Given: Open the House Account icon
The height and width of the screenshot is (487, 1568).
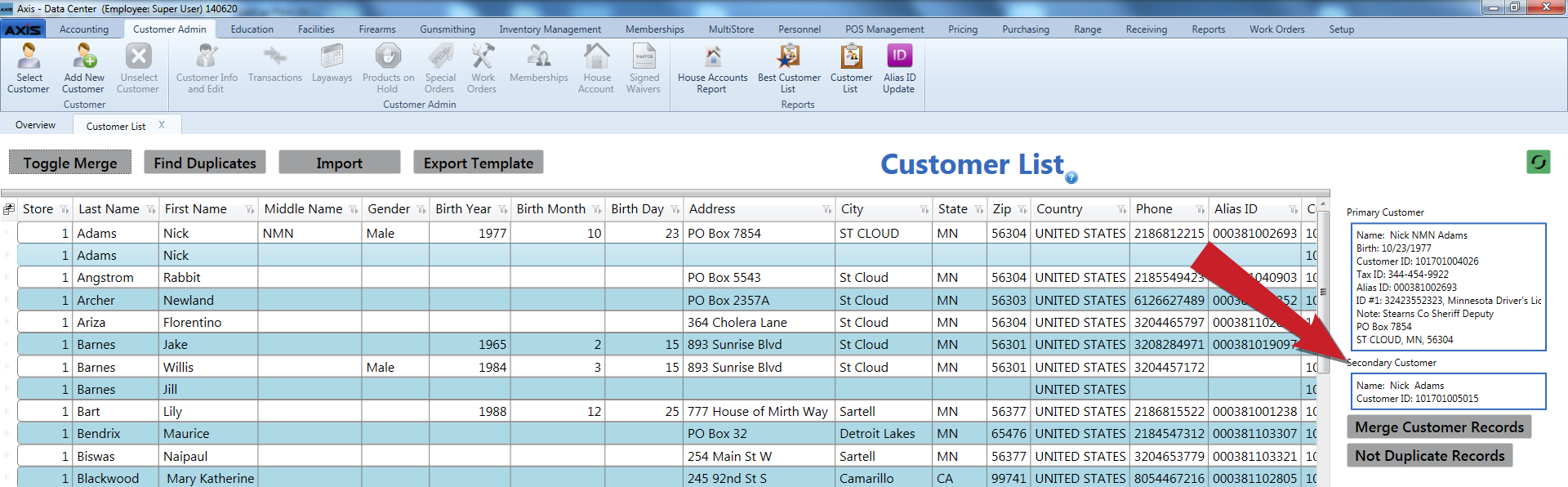Looking at the screenshot, I should (x=596, y=68).
